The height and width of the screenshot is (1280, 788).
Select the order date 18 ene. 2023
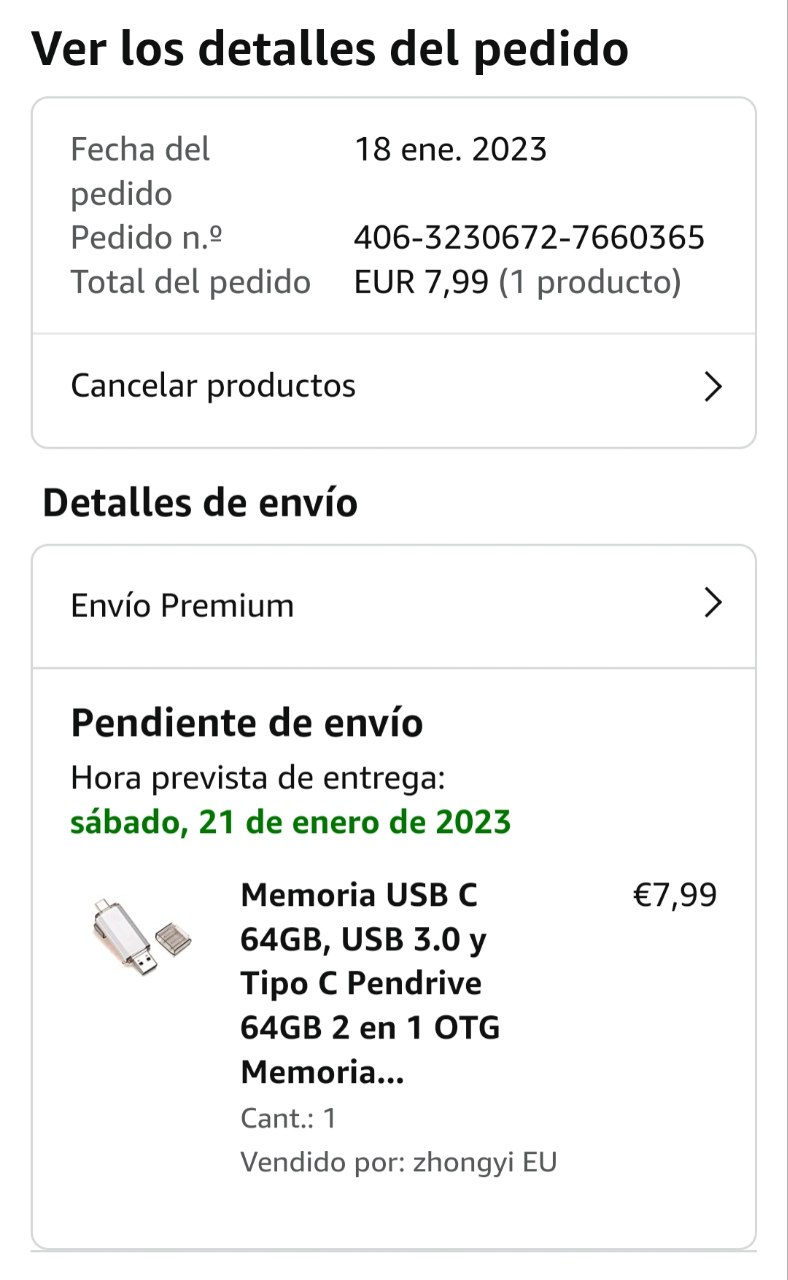pyautogui.click(x=451, y=150)
